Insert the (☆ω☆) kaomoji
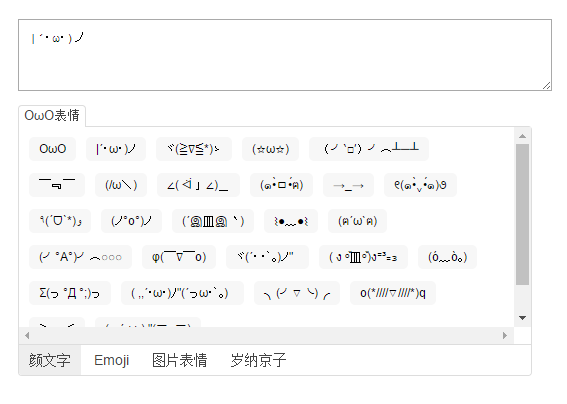Screen dimensions: 567x404 tap(270, 149)
